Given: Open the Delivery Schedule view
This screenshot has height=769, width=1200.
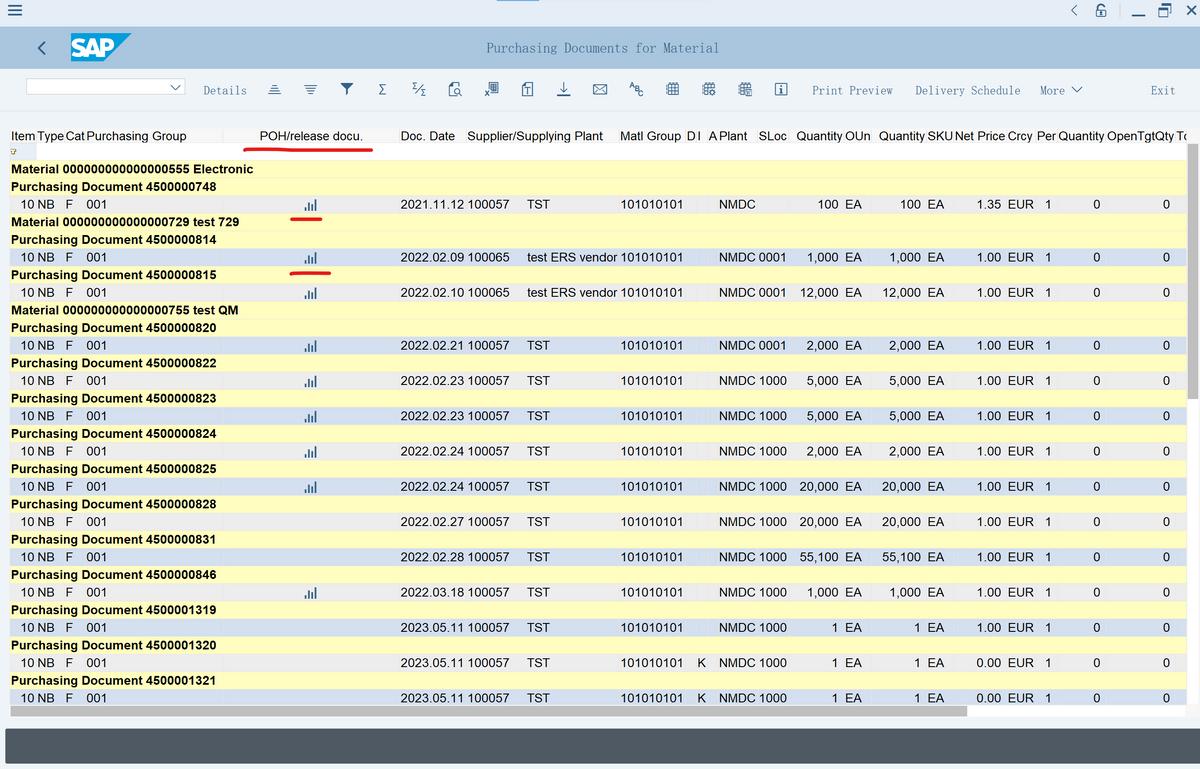Looking at the screenshot, I should coord(967,89).
